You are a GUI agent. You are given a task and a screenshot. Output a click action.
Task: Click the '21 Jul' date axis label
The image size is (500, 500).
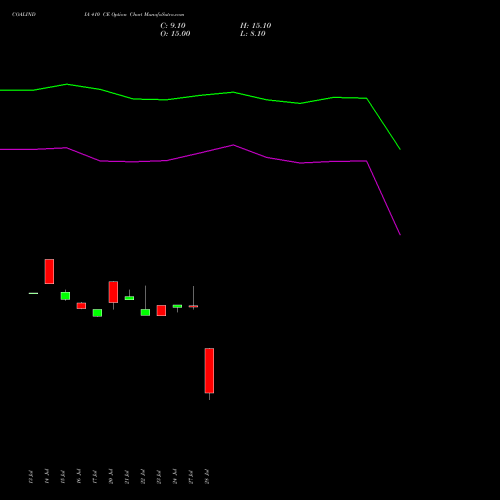click(x=127, y=477)
